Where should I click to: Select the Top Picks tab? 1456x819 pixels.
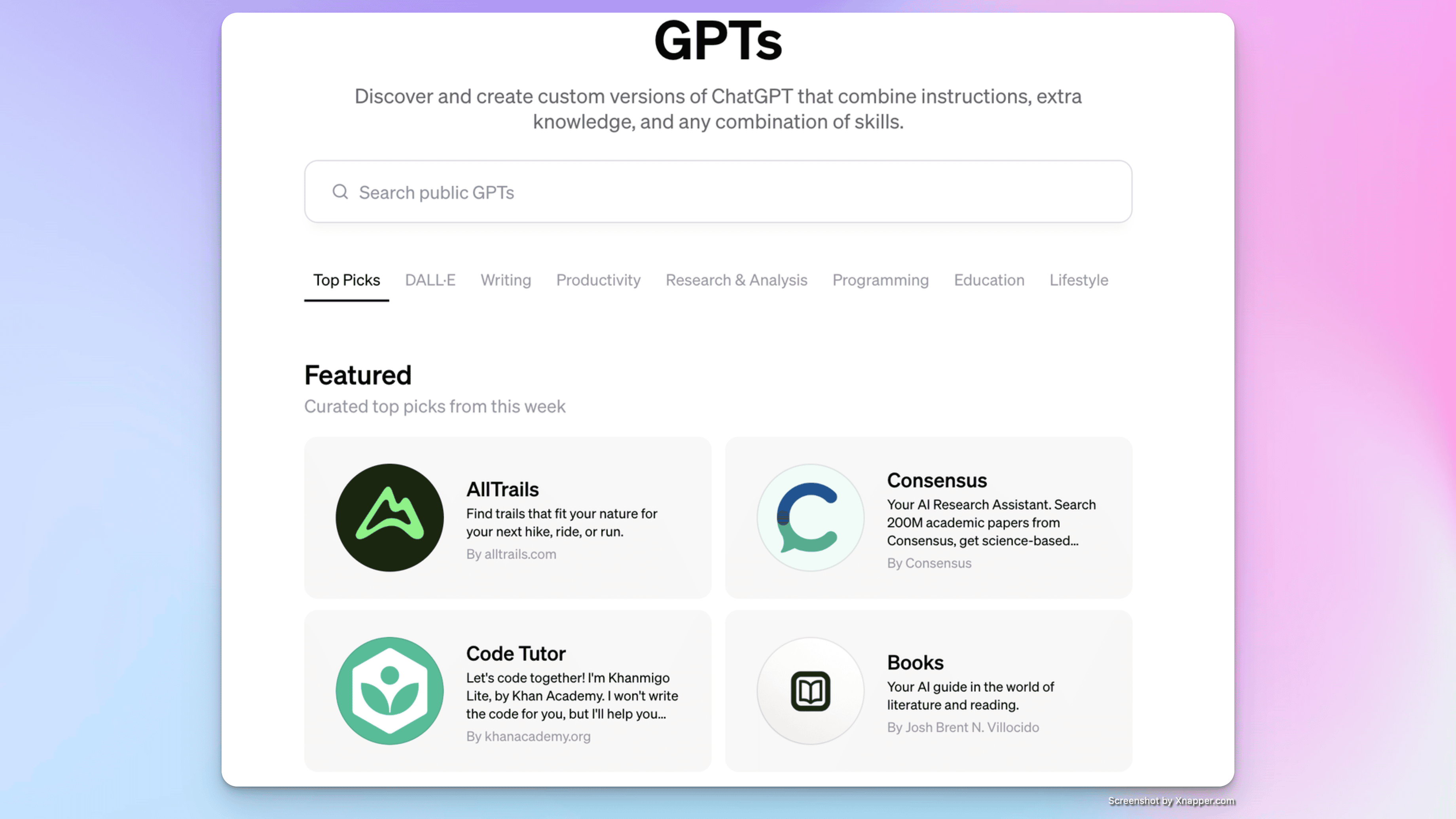(x=347, y=280)
